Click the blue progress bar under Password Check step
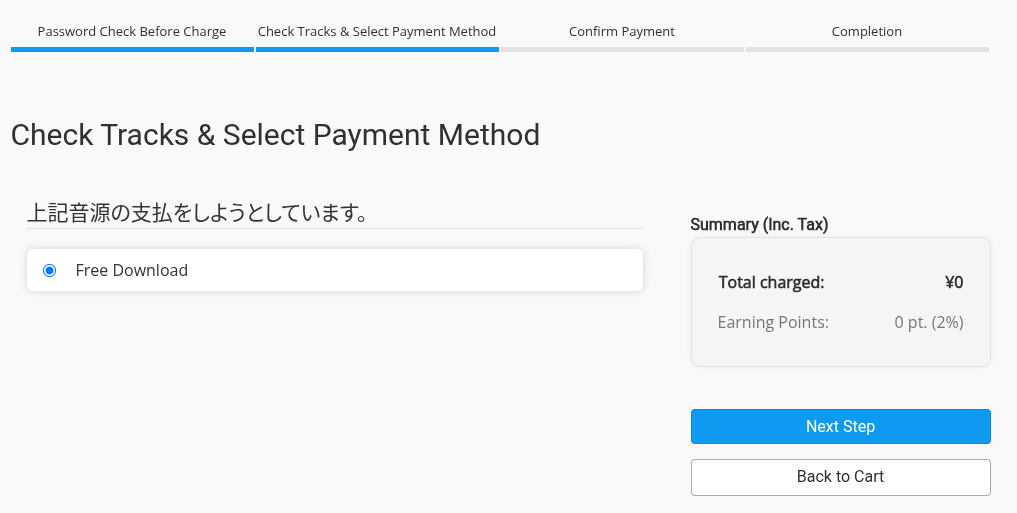 [132, 49]
